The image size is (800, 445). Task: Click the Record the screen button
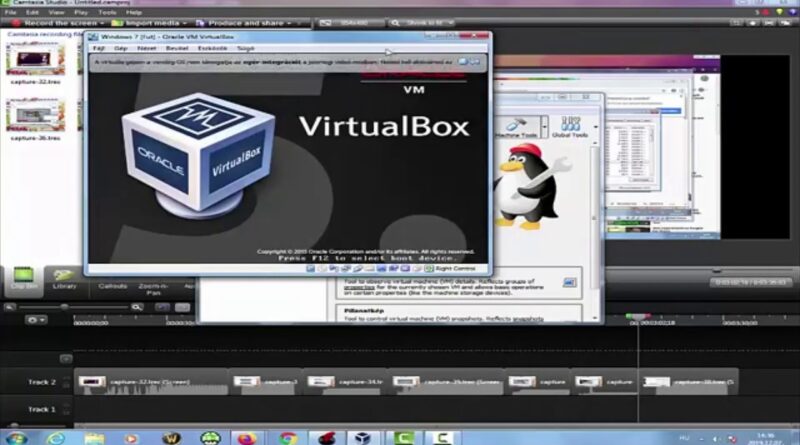coord(54,23)
